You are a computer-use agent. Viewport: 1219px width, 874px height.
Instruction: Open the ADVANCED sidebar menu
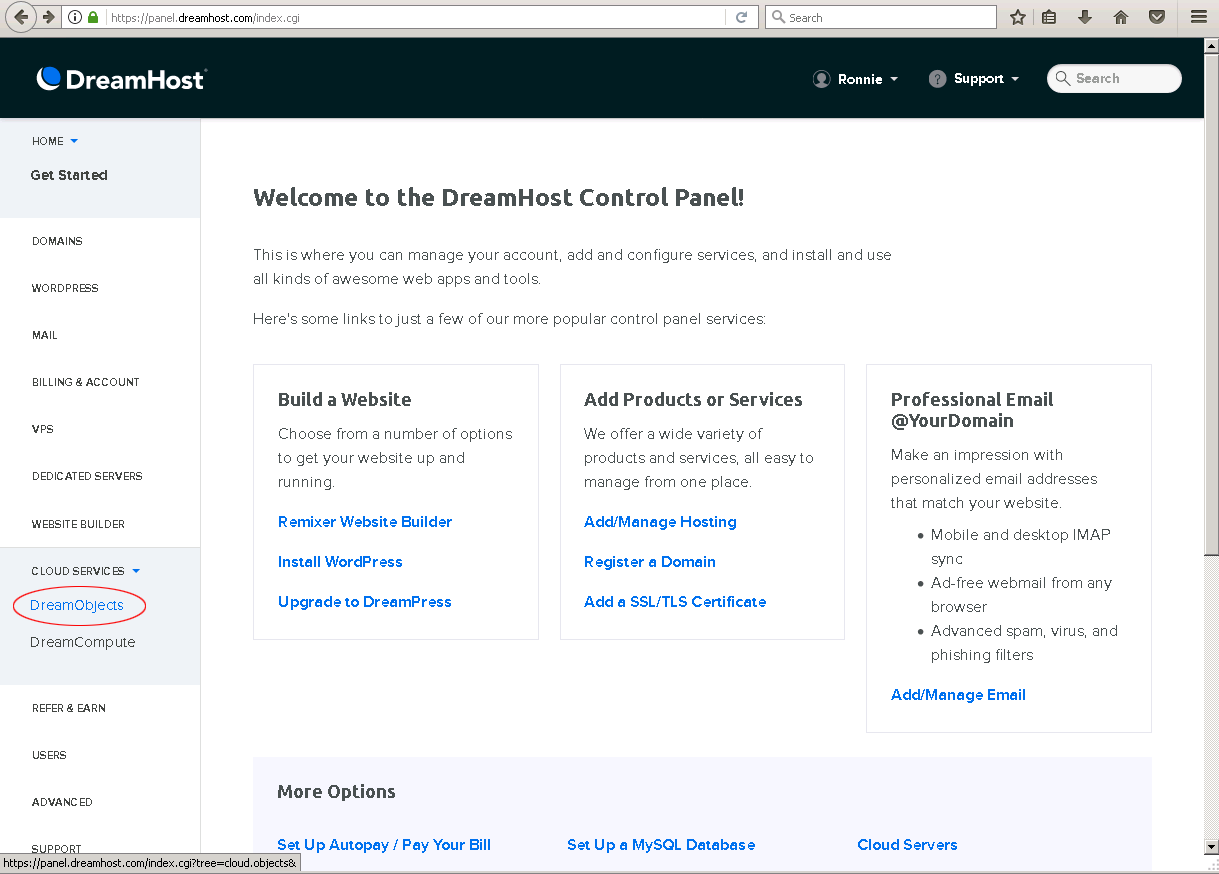(x=62, y=802)
